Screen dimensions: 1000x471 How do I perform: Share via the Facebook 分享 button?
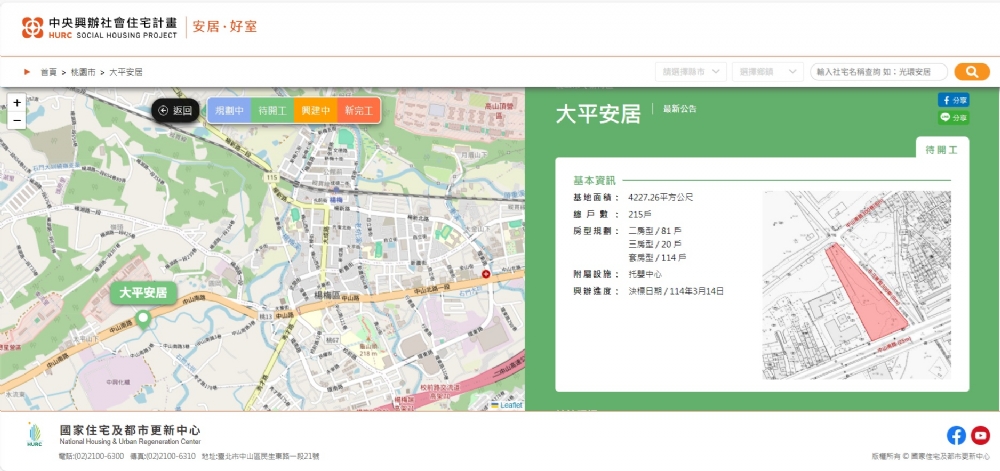tap(953, 100)
